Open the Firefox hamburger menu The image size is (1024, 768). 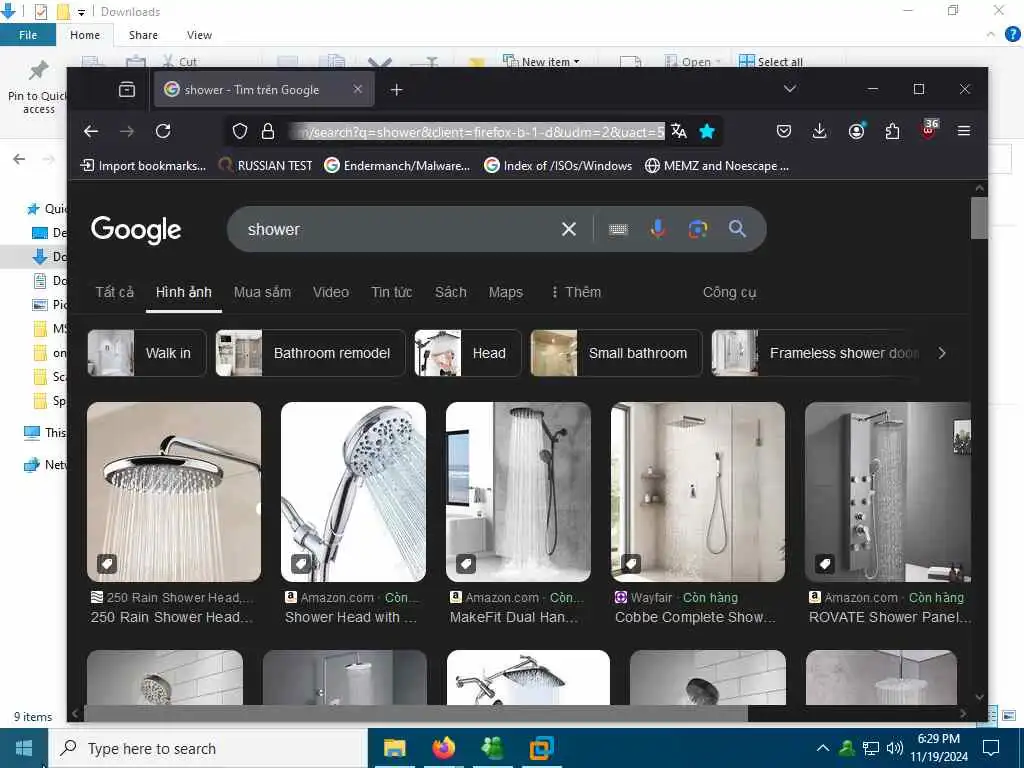(x=964, y=131)
